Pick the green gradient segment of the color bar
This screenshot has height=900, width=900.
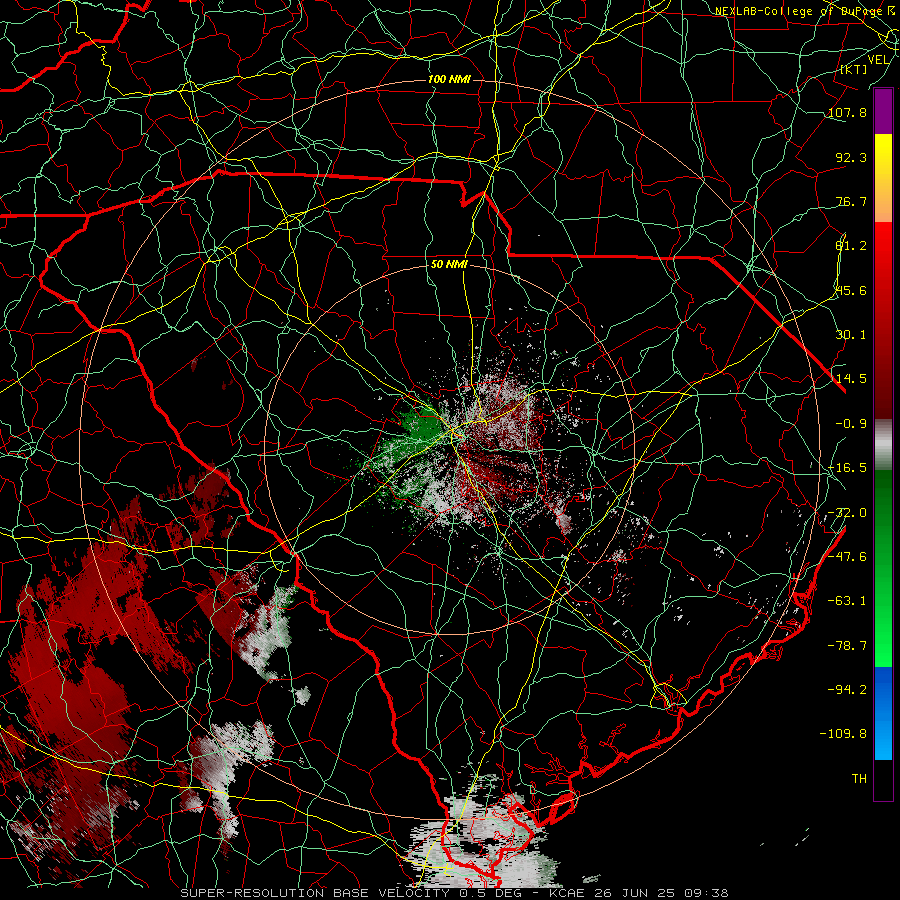(883, 569)
